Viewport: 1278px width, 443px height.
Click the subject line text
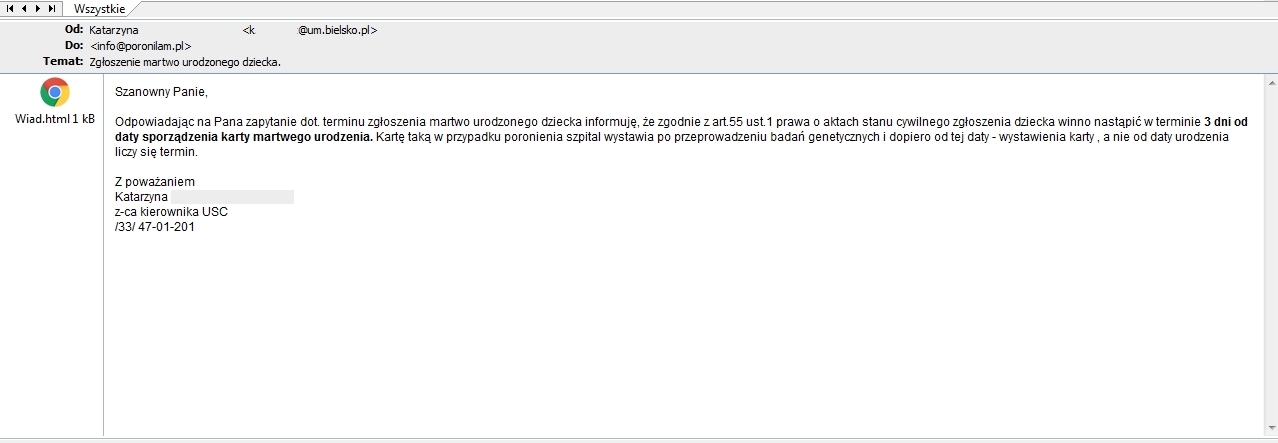coord(185,62)
